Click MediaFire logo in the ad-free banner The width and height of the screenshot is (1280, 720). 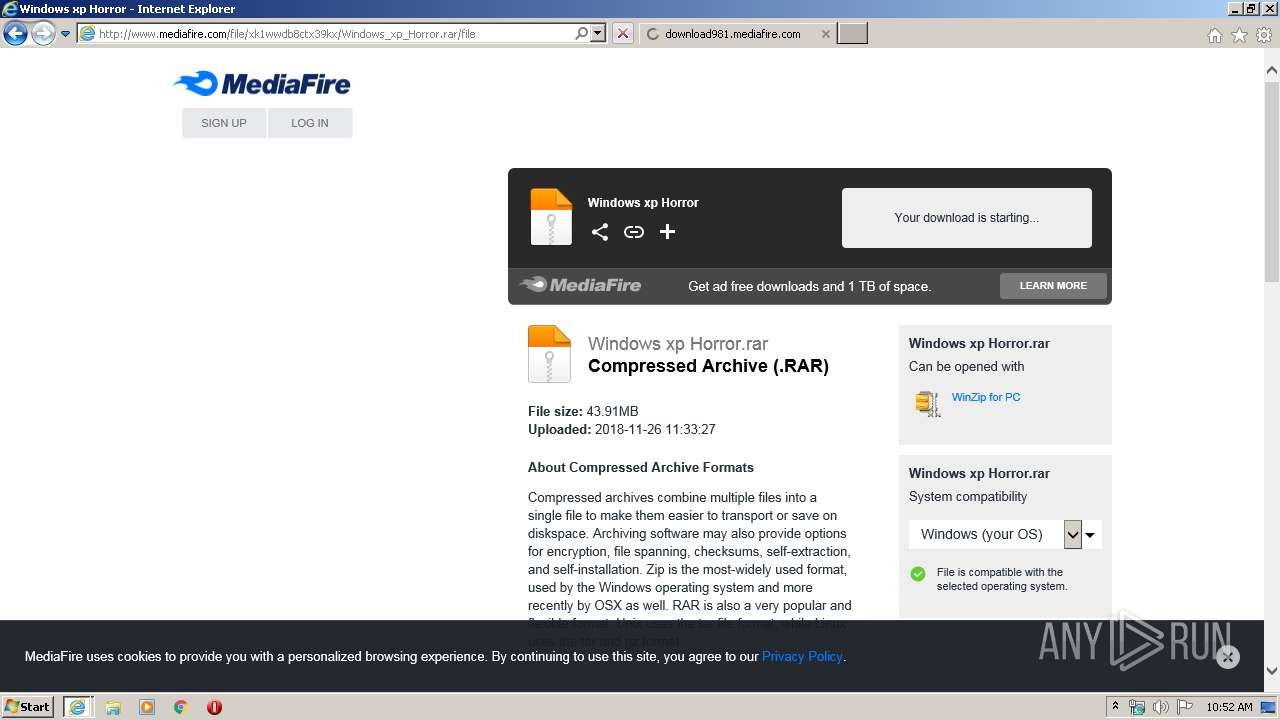coord(581,285)
